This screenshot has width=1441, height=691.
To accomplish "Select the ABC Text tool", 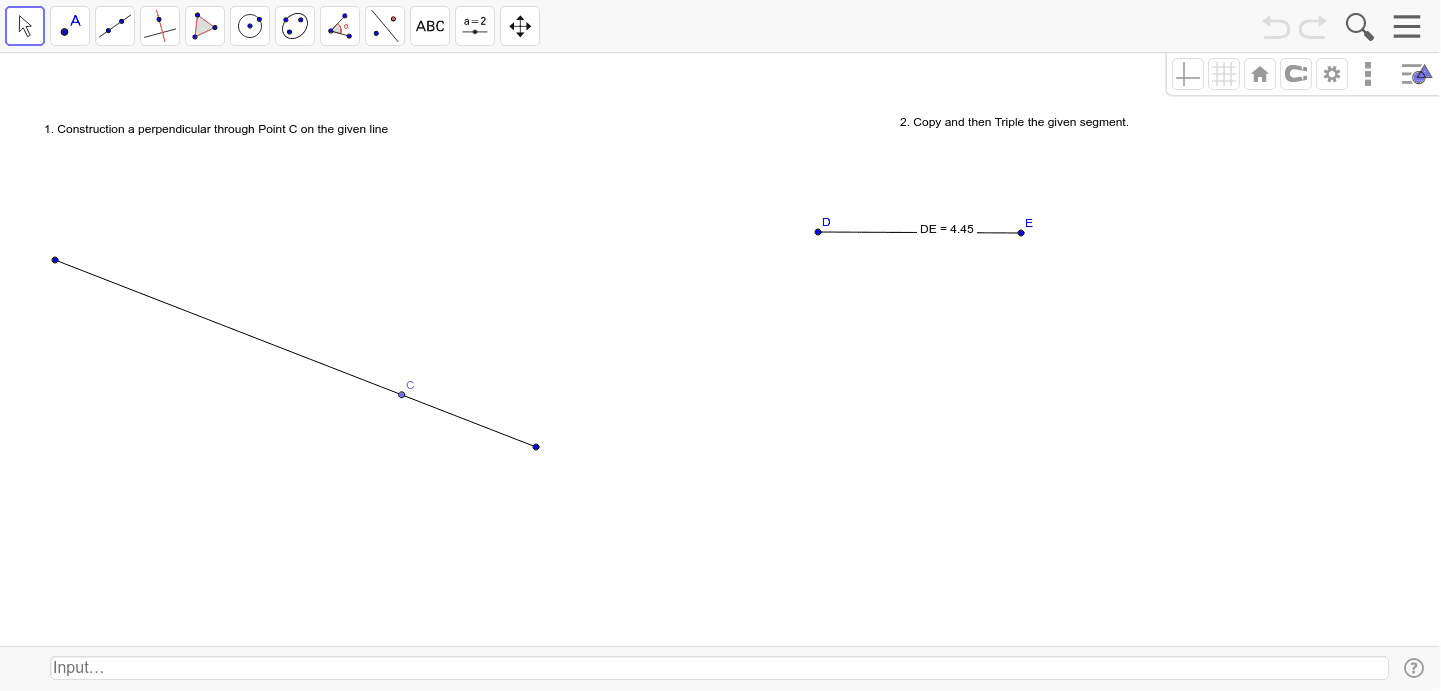I will [430, 26].
